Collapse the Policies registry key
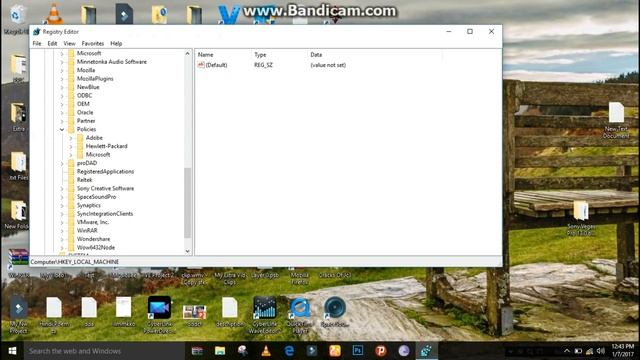Image resolution: width=640 pixels, height=360 pixels. (x=62, y=129)
